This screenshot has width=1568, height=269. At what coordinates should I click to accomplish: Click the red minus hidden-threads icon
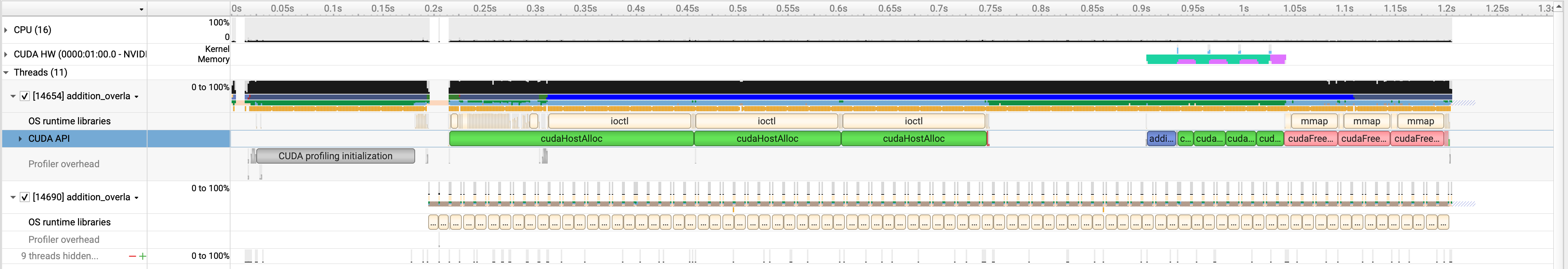pyautogui.click(x=132, y=256)
